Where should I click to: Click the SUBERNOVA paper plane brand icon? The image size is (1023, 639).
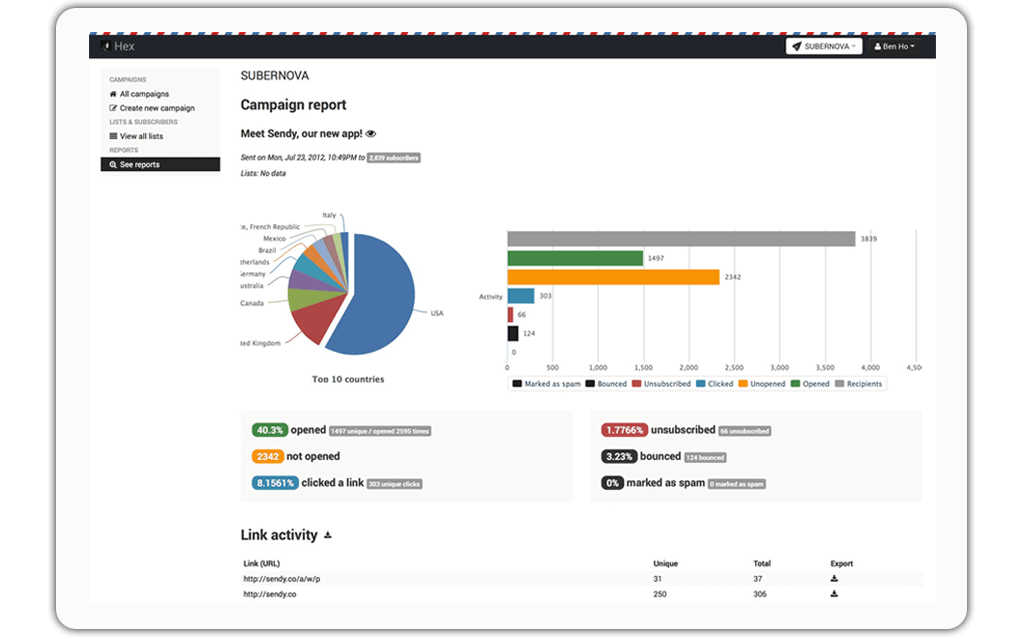pyautogui.click(x=797, y=46)
